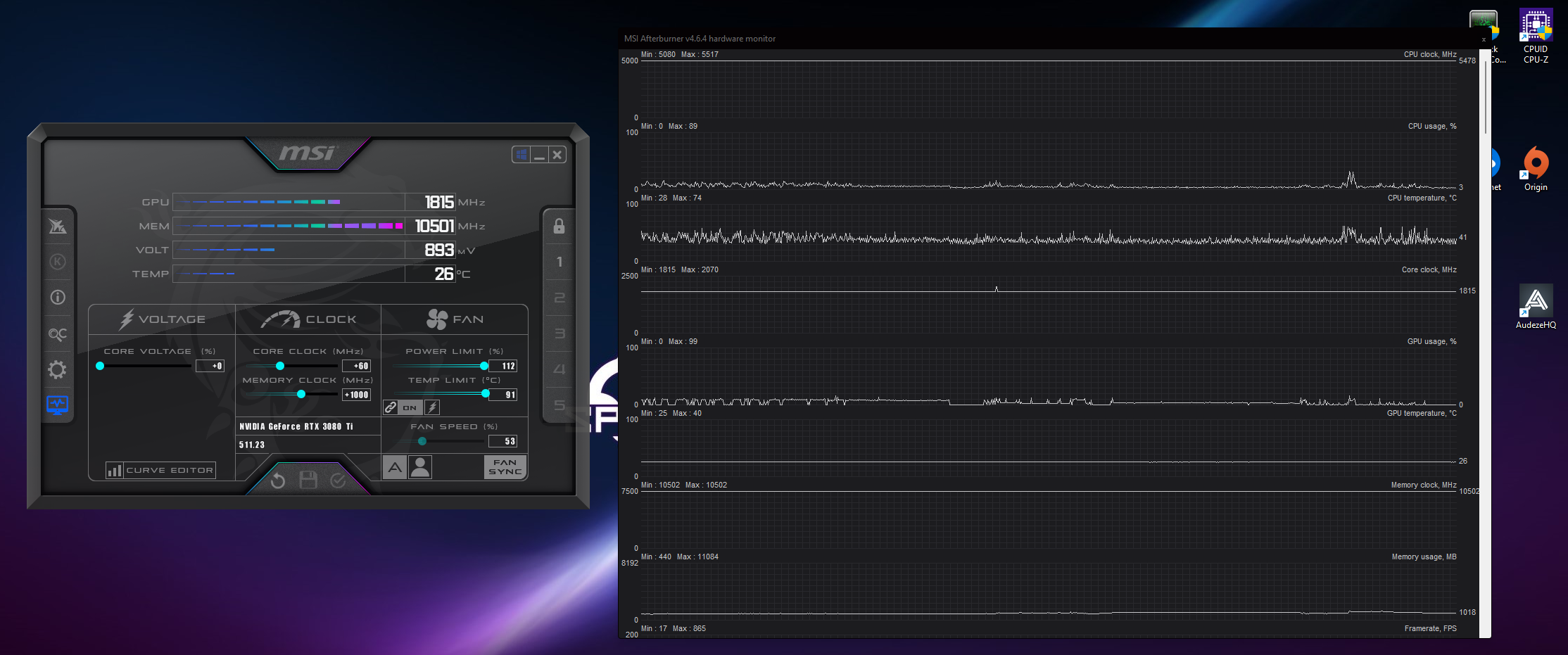Apply changes with the checkmark icon
Image resolution: width=1568 pixels, height=655 pixels.
tap(339, 480)
